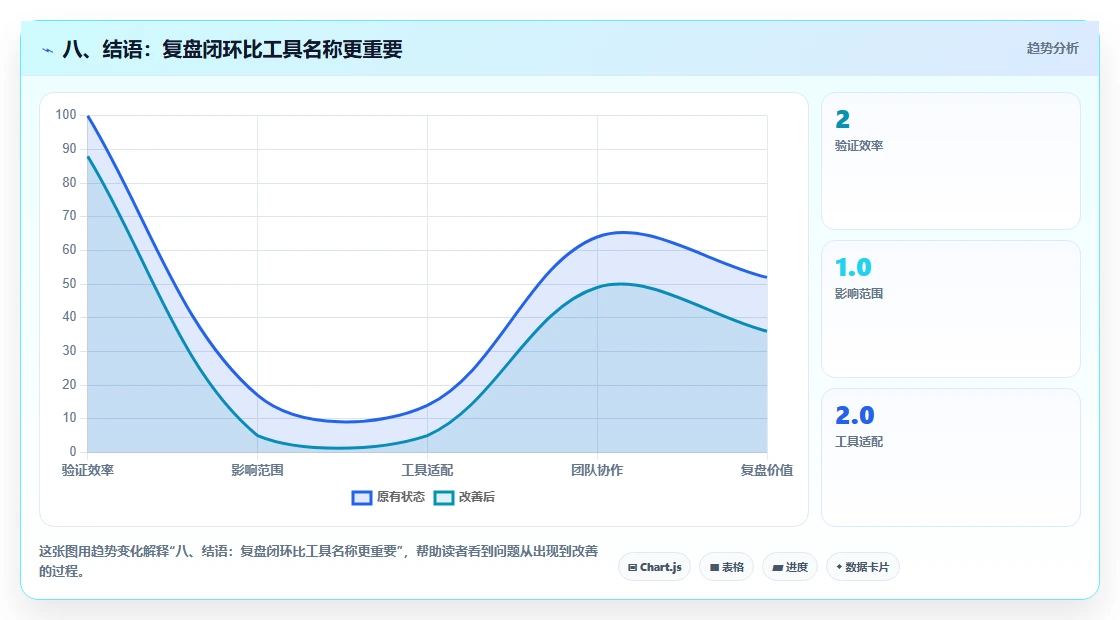1120x620 pixels.
Task: Click the square icon in the 表格 tag
Action: (714, 568)
